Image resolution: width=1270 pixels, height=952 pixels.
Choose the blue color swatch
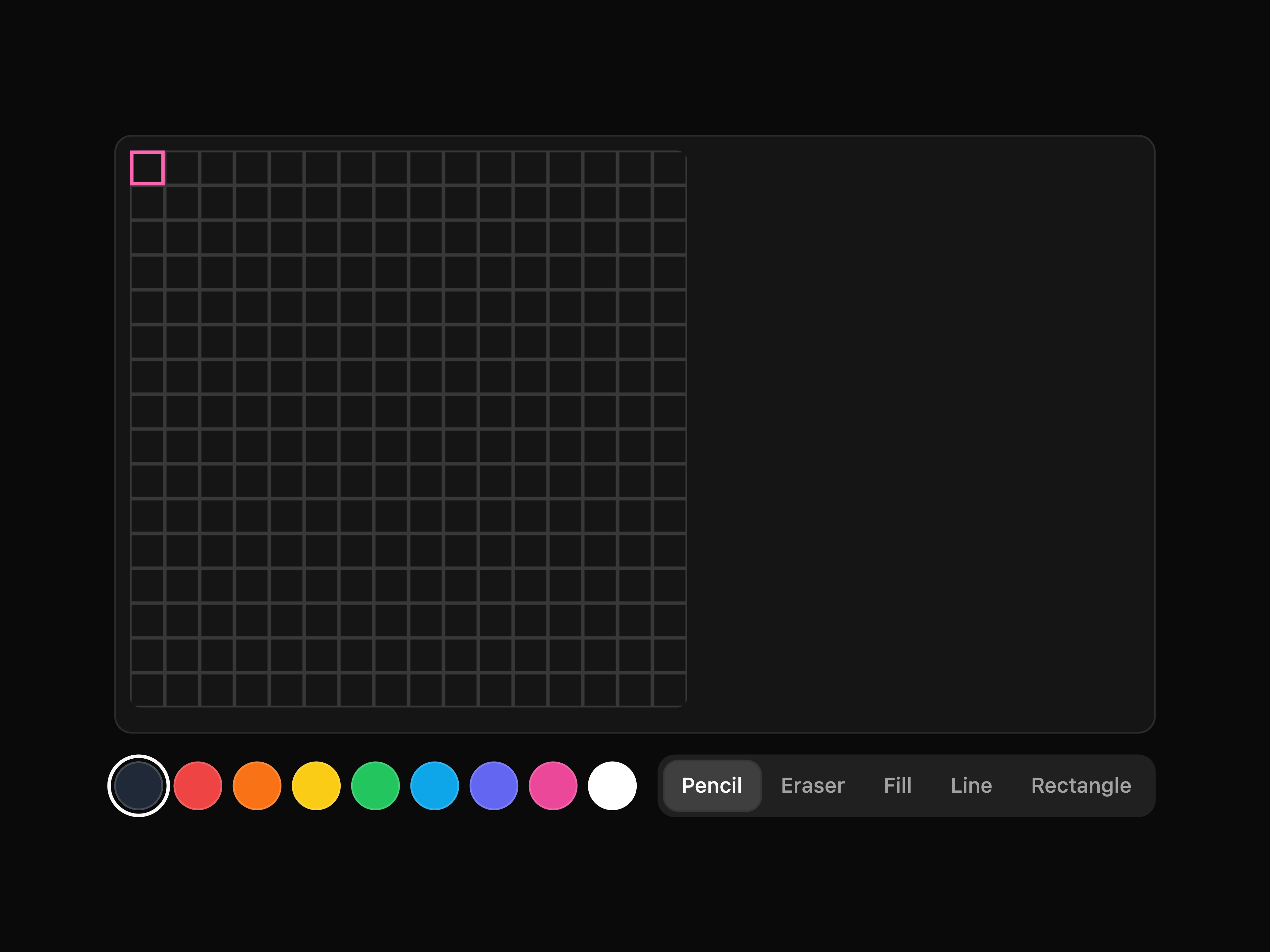coord(435,786)
